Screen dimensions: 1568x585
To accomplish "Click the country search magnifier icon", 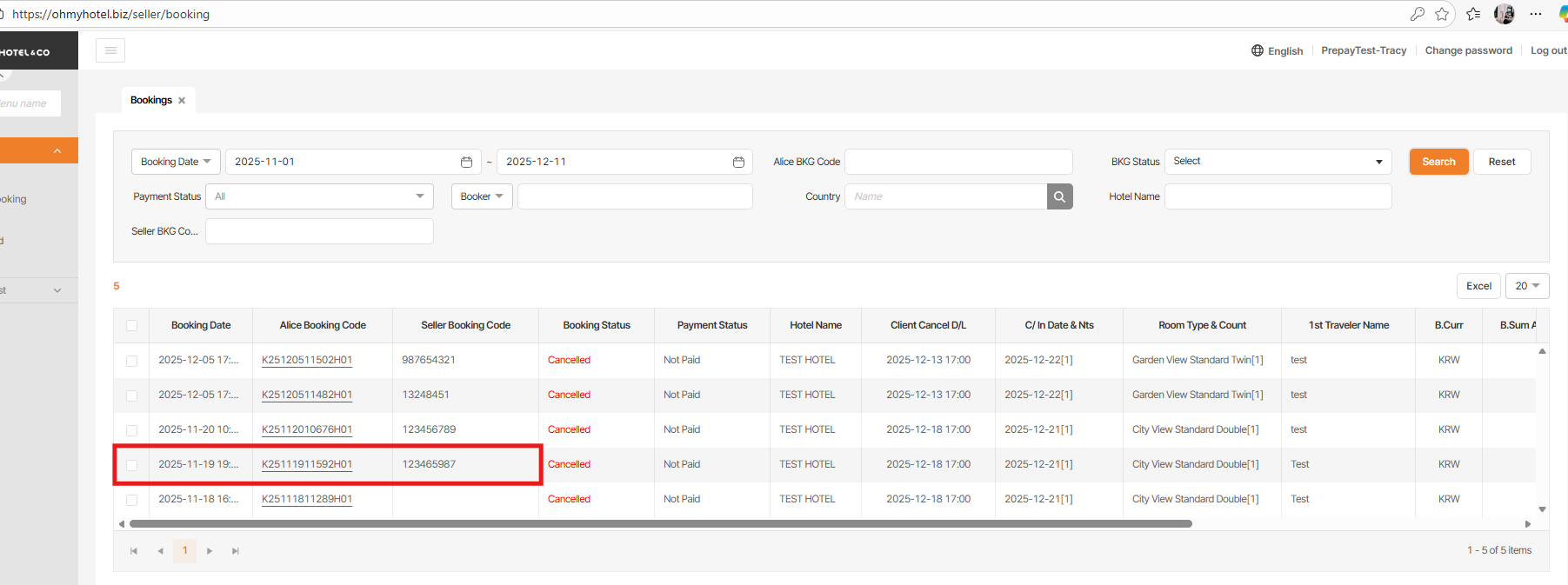I will tap(1059, 196).
